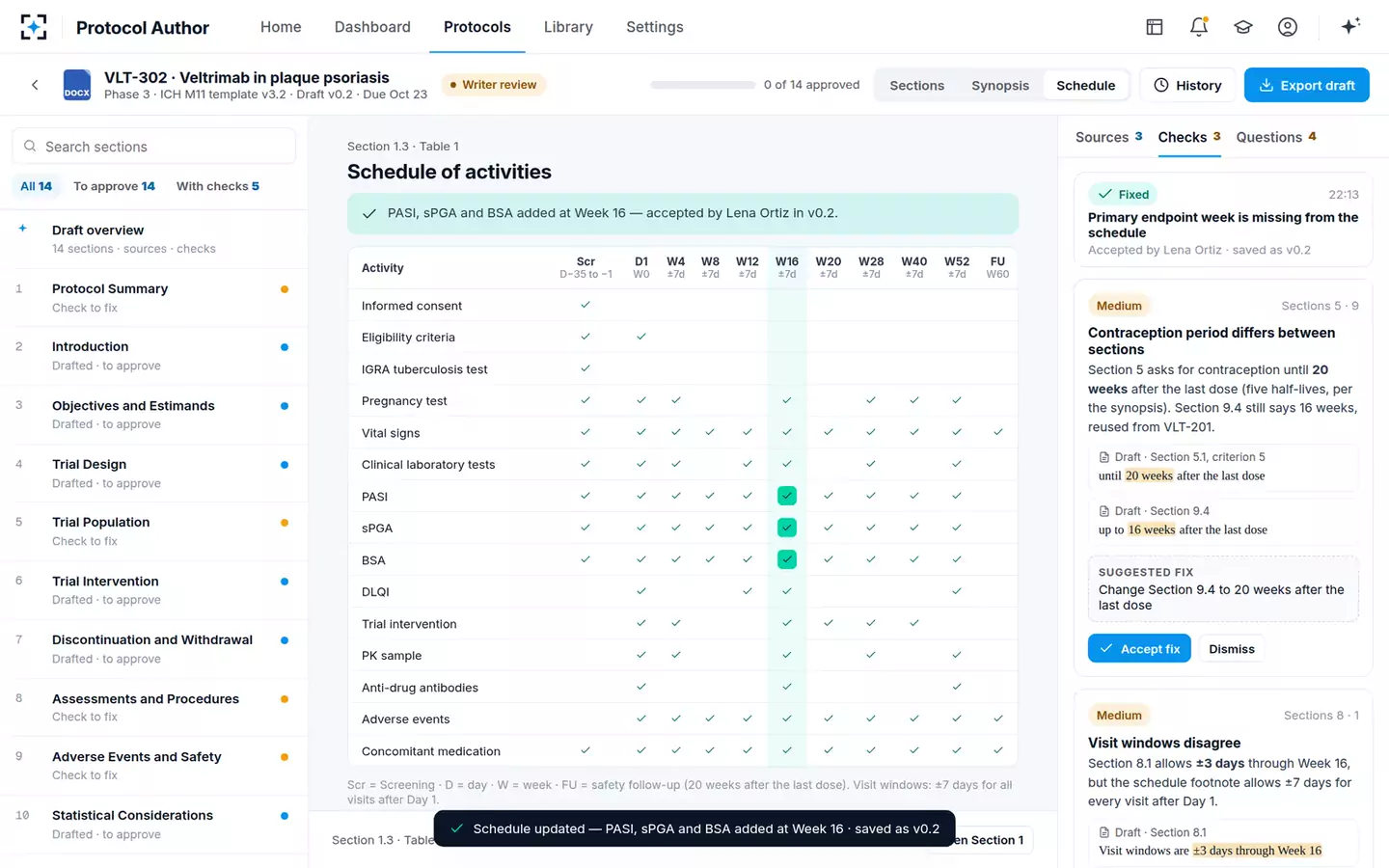Select the Draft overview row
The height and width of the screenshot is (868, 1389).
coord(154,239)
